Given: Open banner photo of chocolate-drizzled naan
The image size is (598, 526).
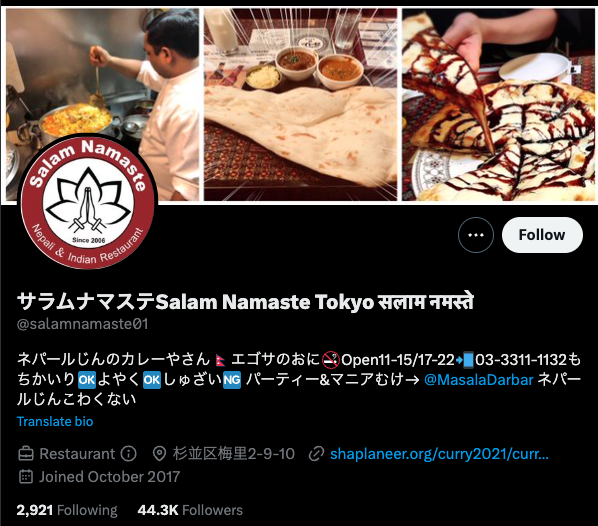Looking at the screenshot, I should (498, 105).
